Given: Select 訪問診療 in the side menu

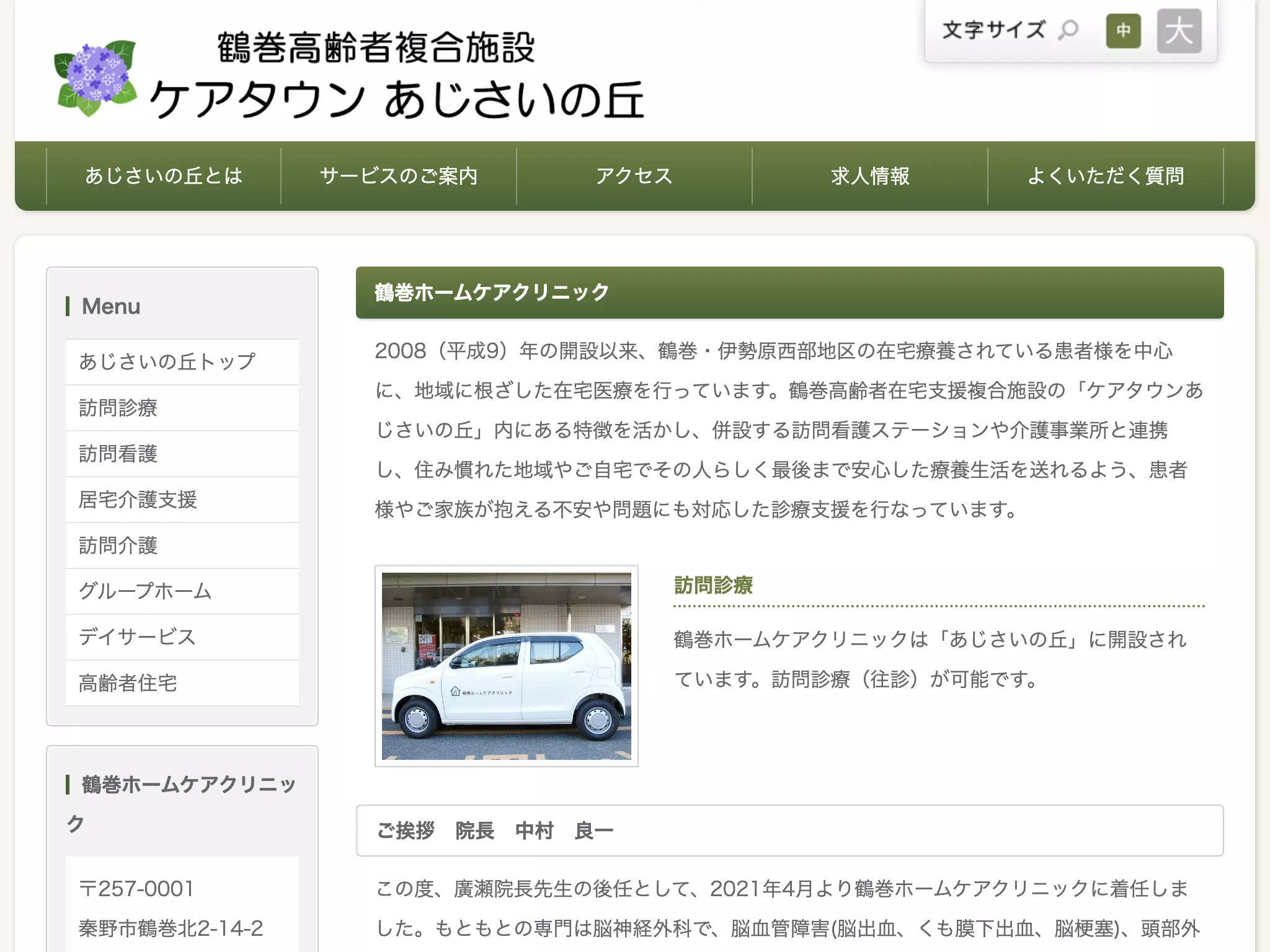Looking at the screenshot, I should [x=182, y=408].
